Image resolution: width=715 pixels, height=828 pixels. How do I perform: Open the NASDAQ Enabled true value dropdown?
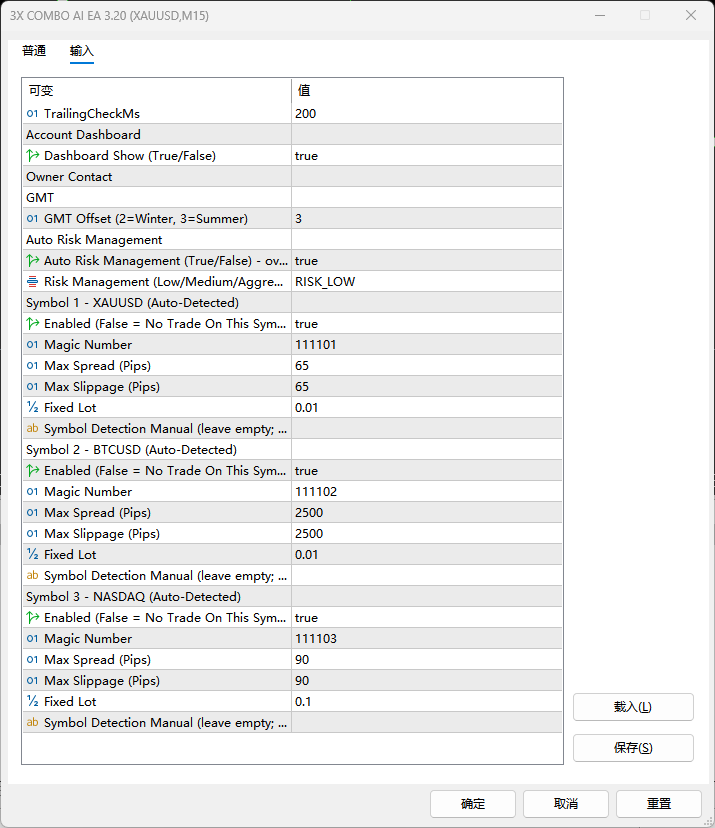tap(427, 617)
